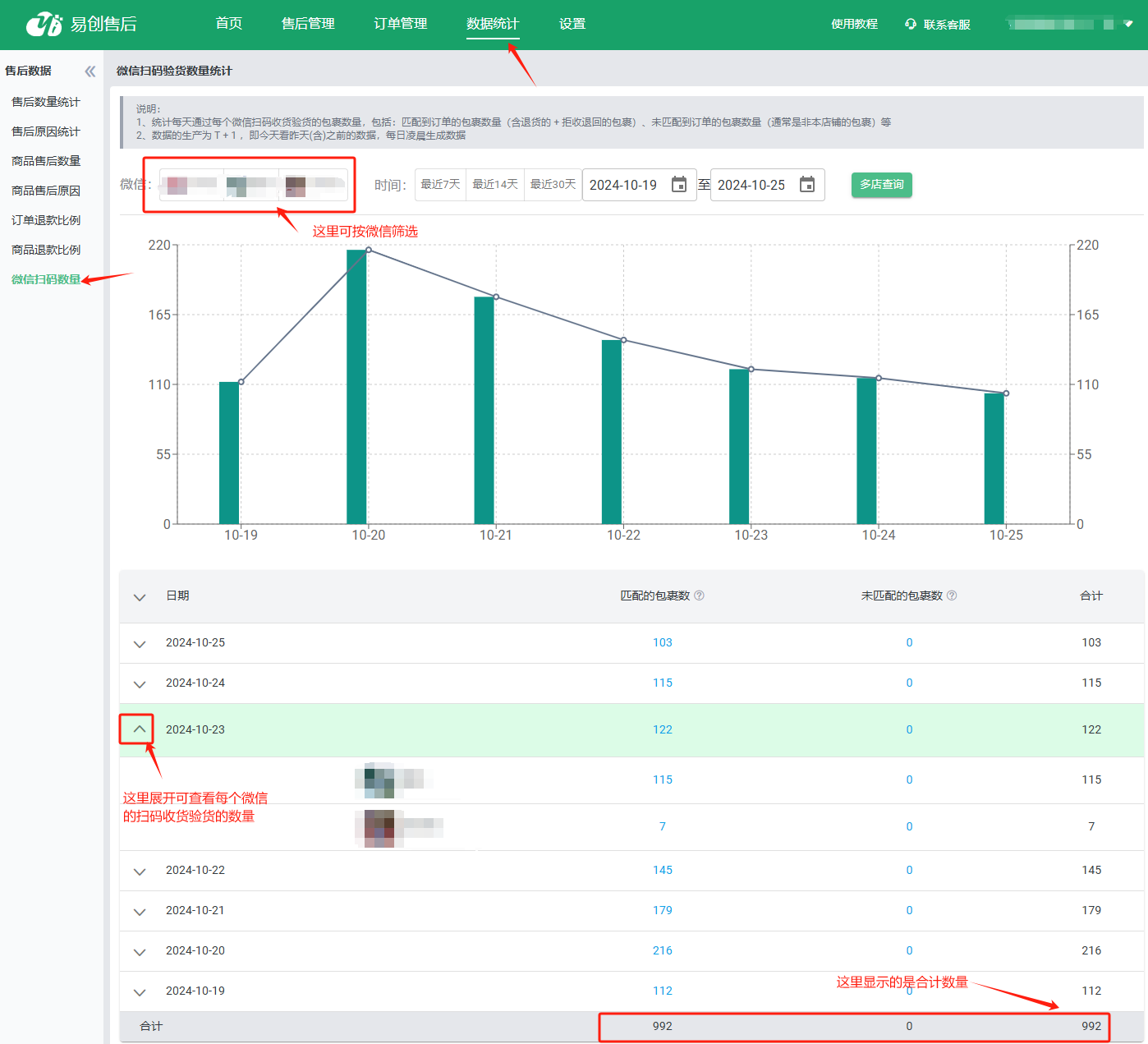Click the 联系客服 headset icon
The height and width of the screenshot is (1044, 1148).
coord(910,24)
